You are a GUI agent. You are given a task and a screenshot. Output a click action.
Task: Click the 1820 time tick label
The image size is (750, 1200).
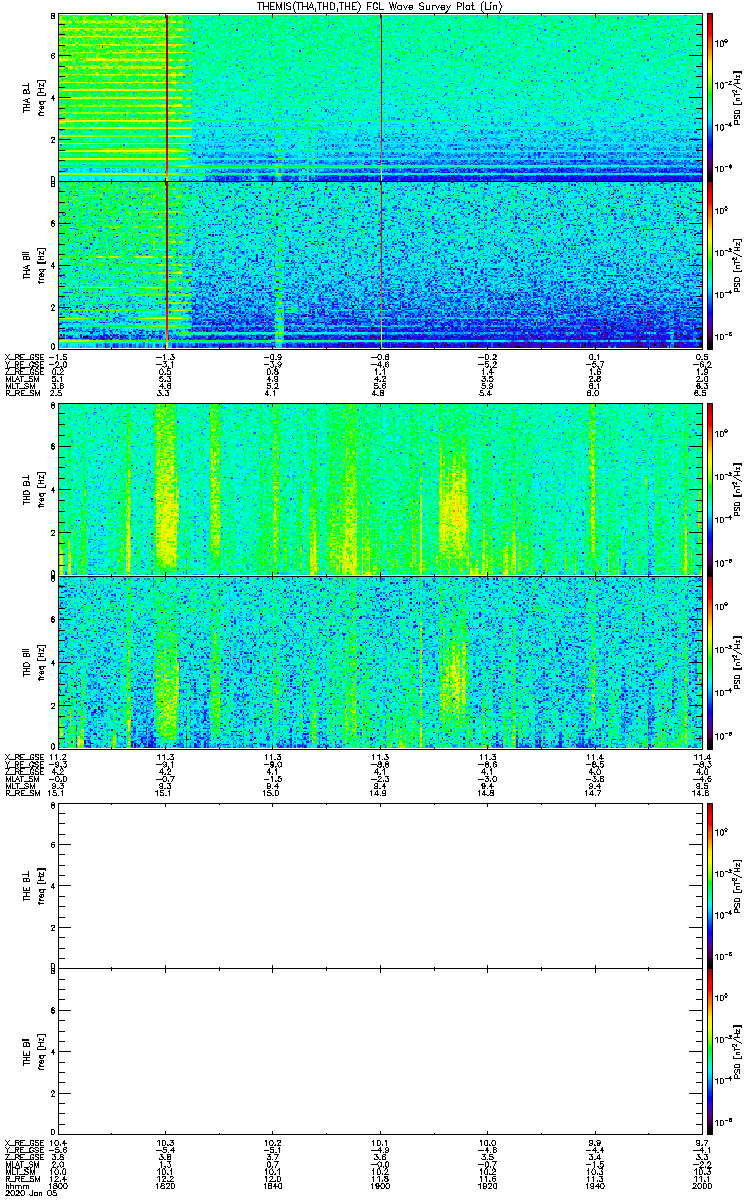tap(166, 1187)
